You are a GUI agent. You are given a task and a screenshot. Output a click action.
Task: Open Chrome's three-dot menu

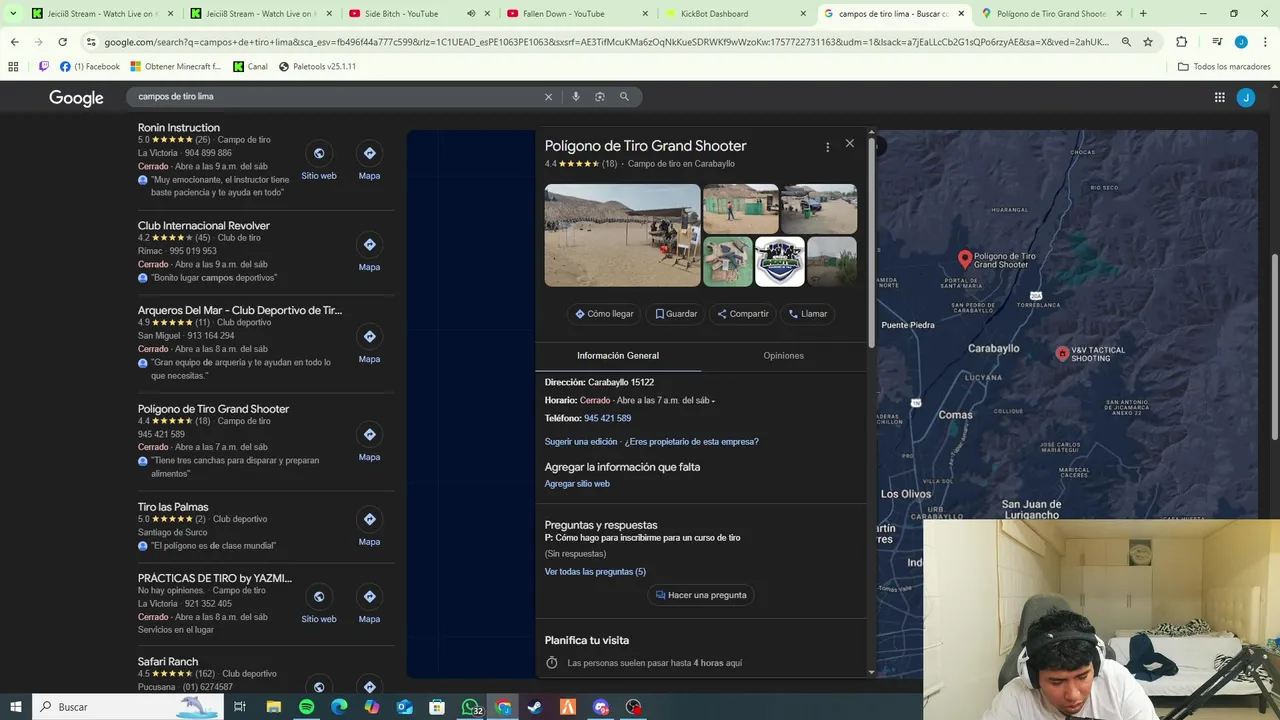pos(1265,42)
